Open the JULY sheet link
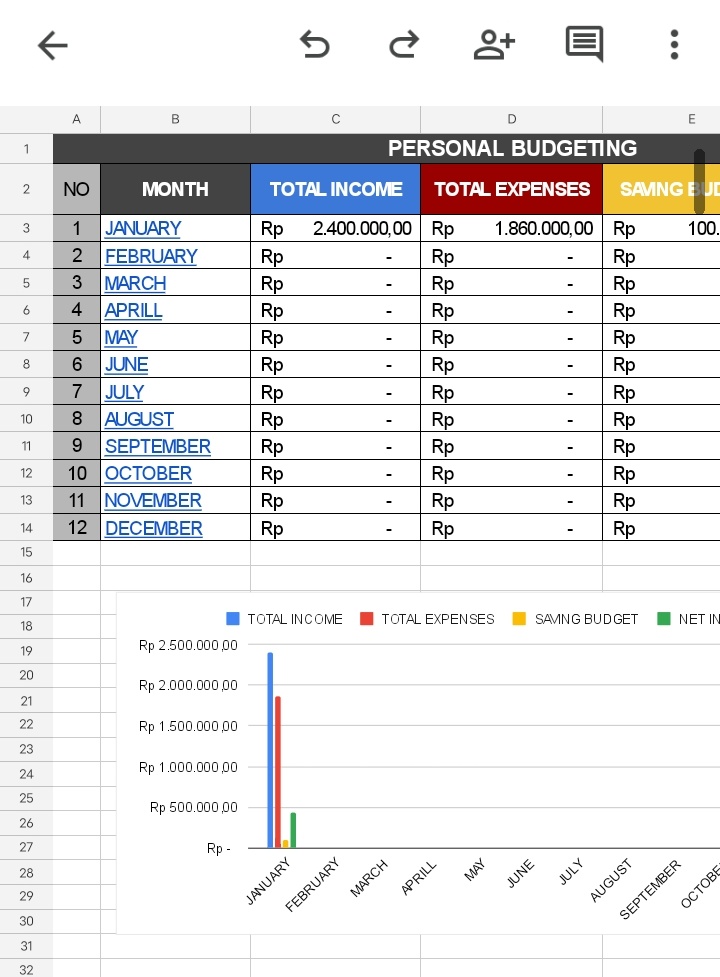The image size is (720, 977). 124,392
